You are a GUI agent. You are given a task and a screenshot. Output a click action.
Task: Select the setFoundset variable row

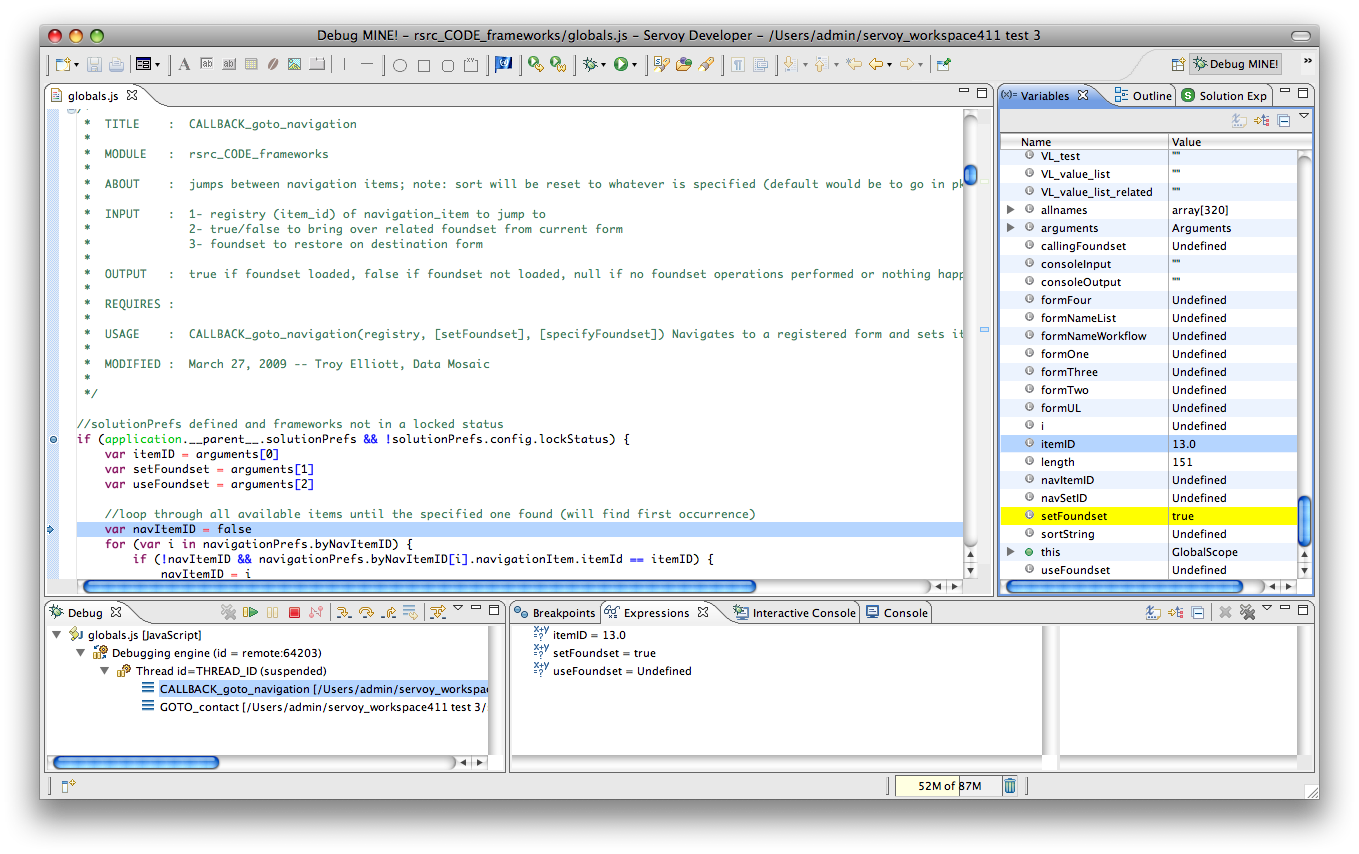1148,516
